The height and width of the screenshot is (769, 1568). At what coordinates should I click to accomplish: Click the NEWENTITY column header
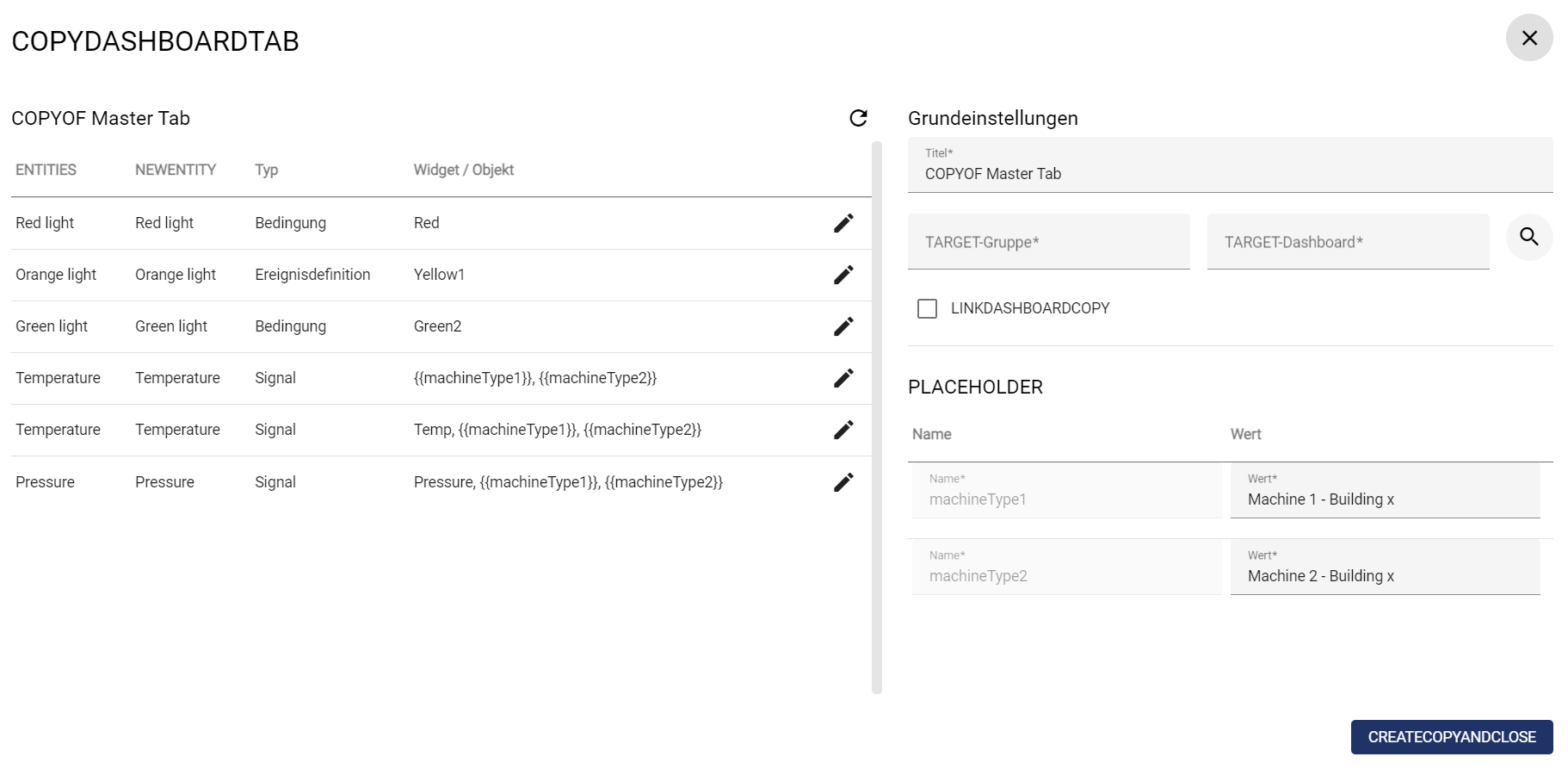[x=176, y=170]
